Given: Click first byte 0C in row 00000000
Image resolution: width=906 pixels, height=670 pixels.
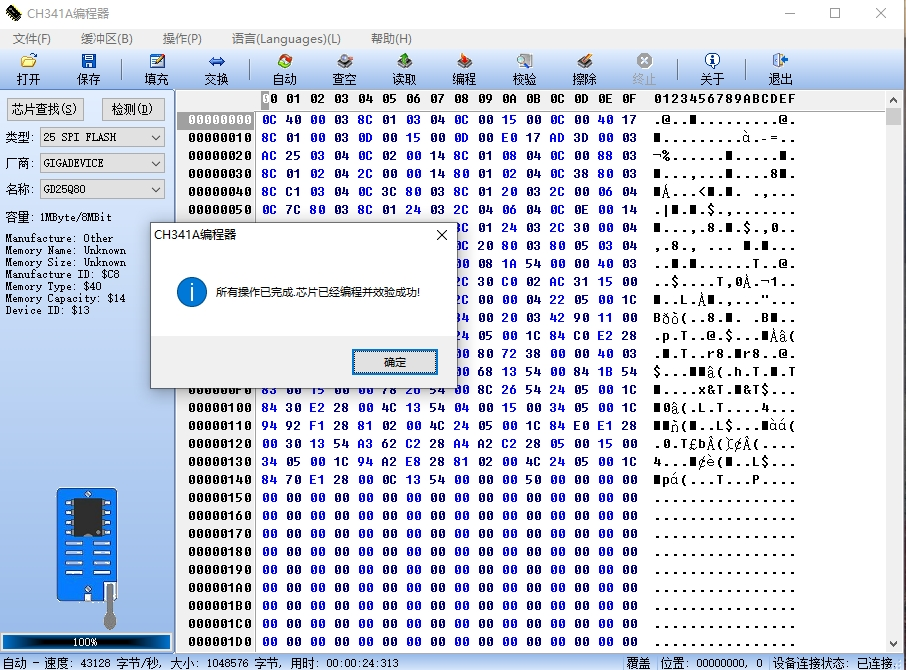Looking at the screenshot, I should (269, 120).
